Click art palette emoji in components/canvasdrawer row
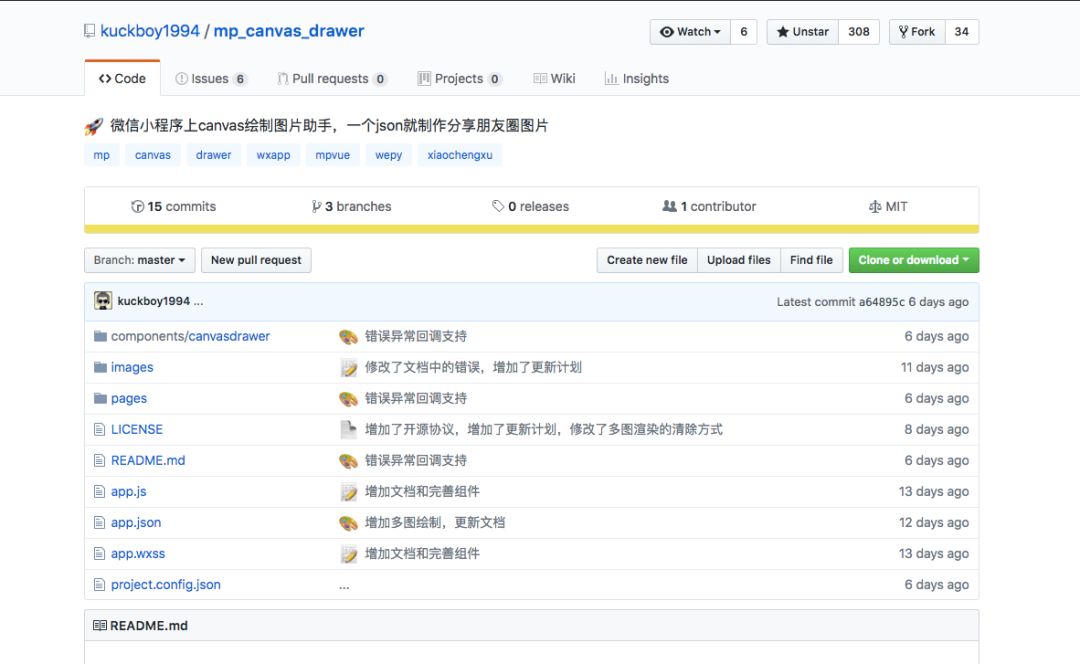 tap(349, 337)
